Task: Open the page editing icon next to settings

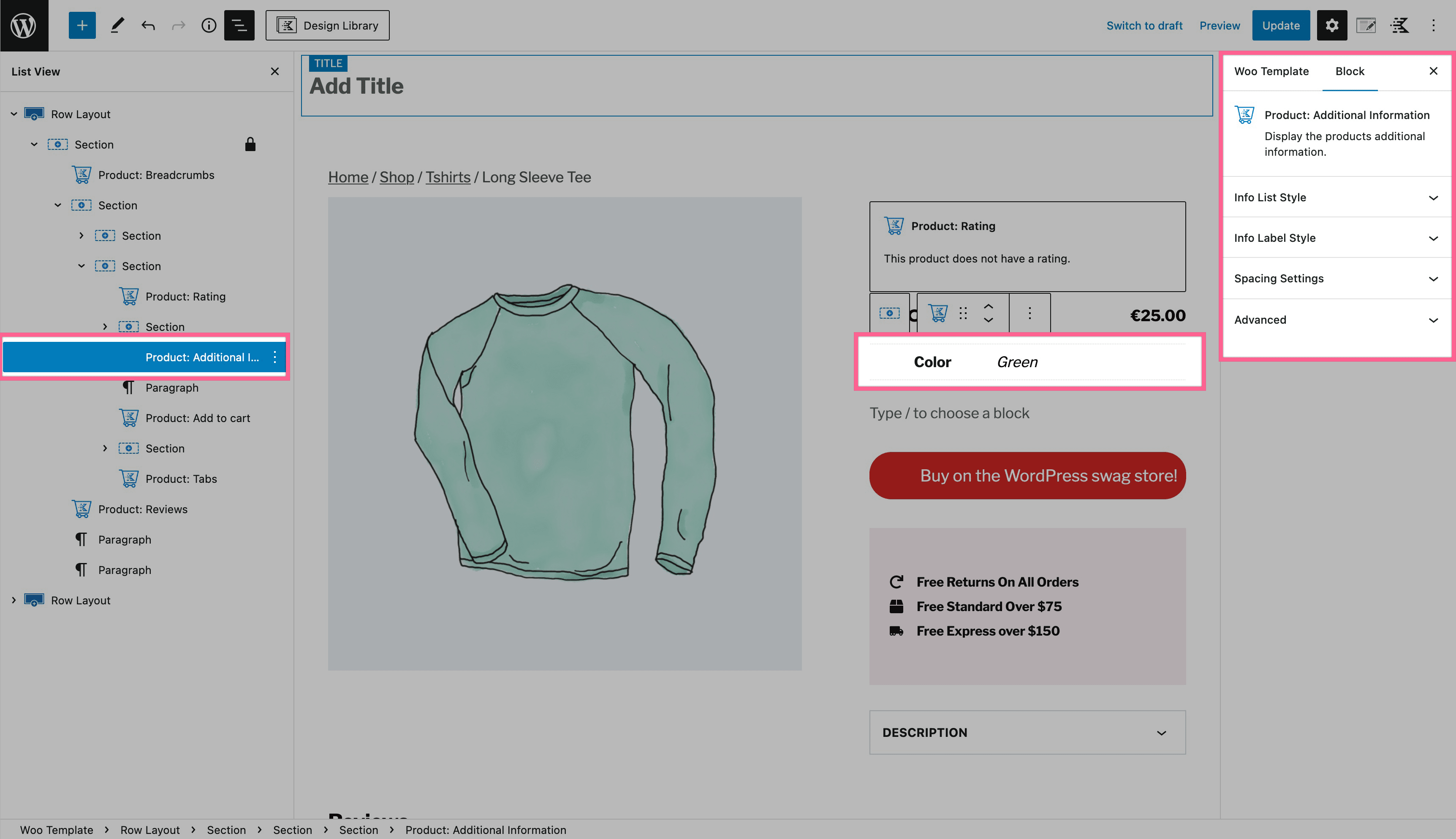Action: point(1366,25)
